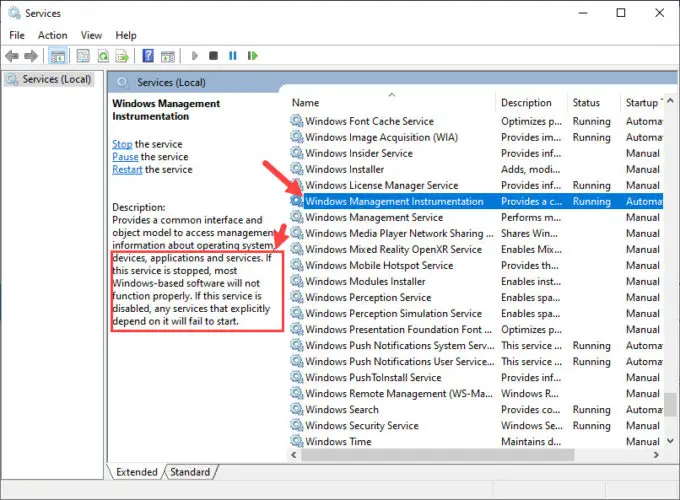Click 'Maintains d...' description of Windows Time
The height and width of the screenshot is (500, 680).
click(x=531, y=441)
